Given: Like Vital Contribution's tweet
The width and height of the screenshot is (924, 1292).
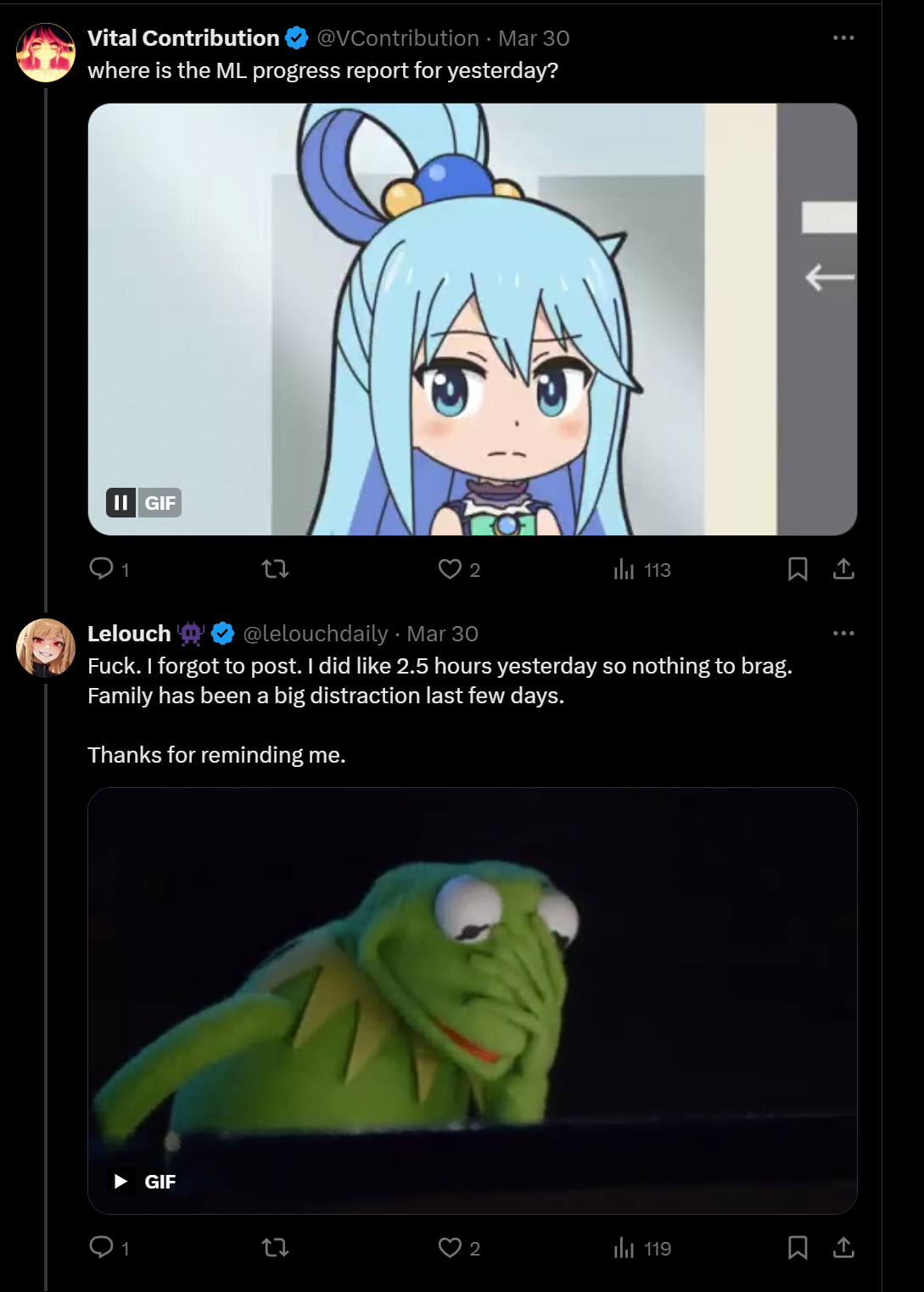Looking at the screenshot, I should tap(451, 569).
